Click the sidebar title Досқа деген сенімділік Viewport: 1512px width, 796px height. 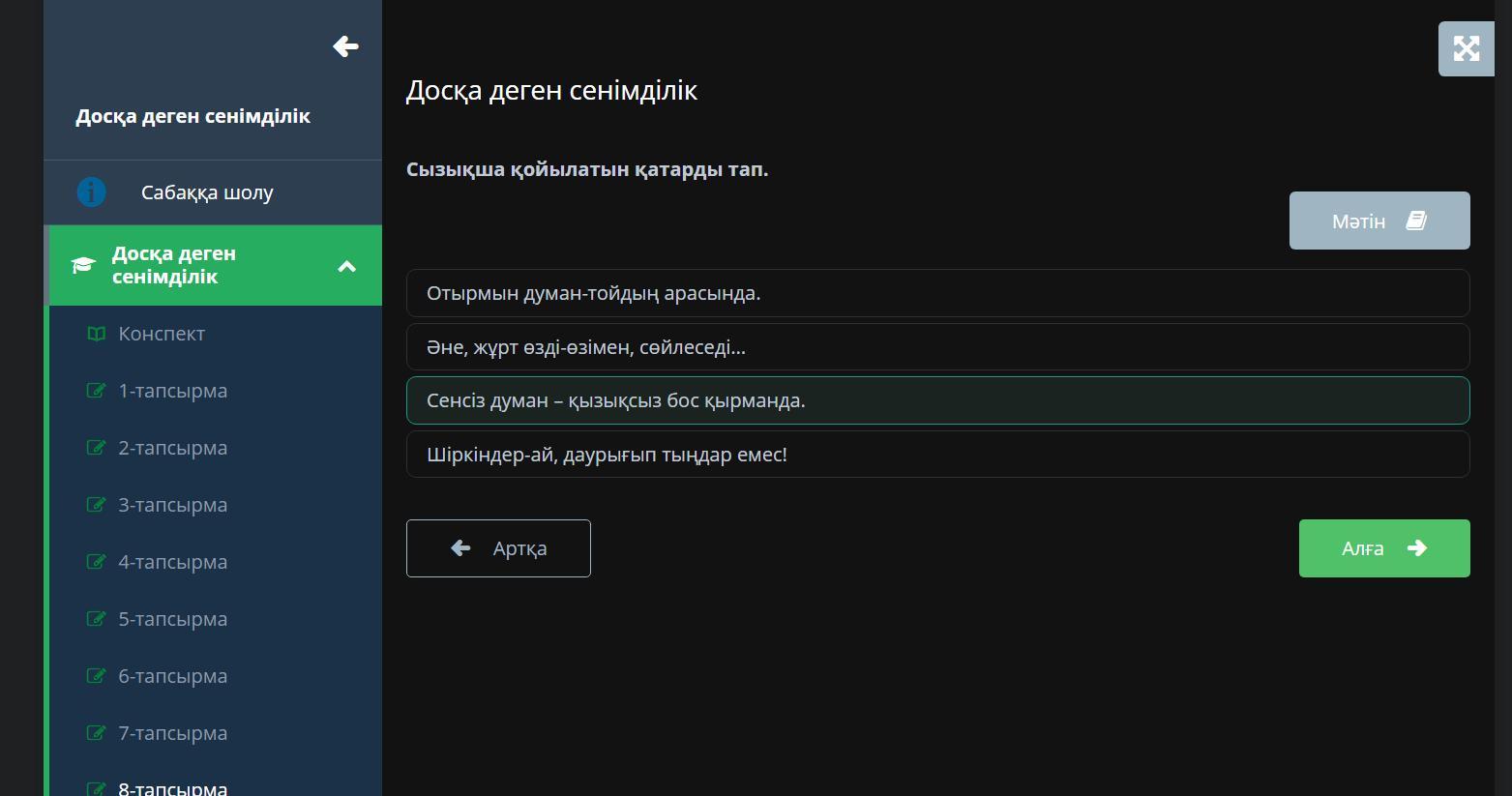[193, 116]
